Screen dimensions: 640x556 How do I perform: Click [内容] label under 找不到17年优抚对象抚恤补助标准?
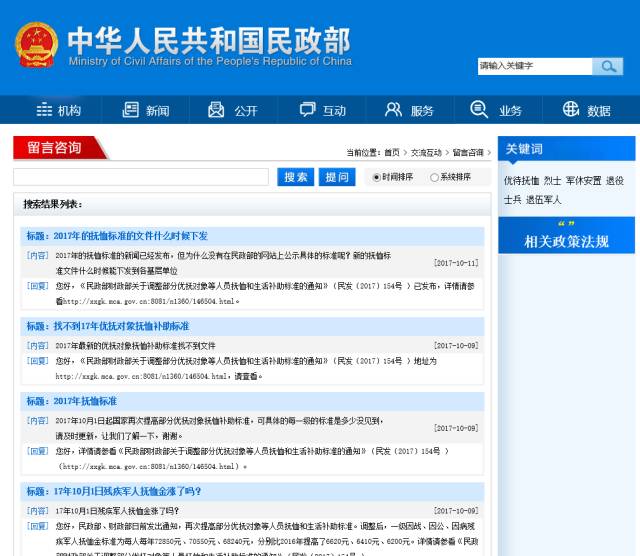[38, 346]
